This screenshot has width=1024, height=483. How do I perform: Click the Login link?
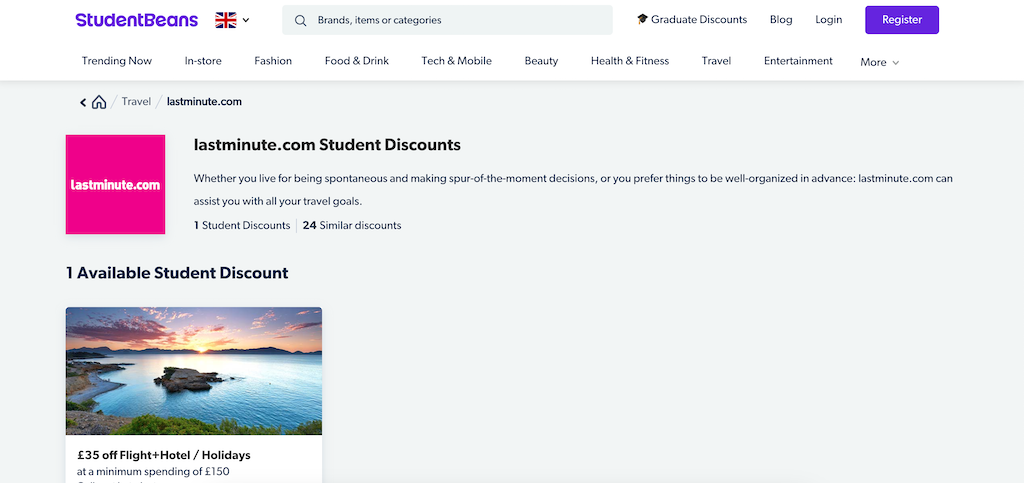click(x=829, y=20)
